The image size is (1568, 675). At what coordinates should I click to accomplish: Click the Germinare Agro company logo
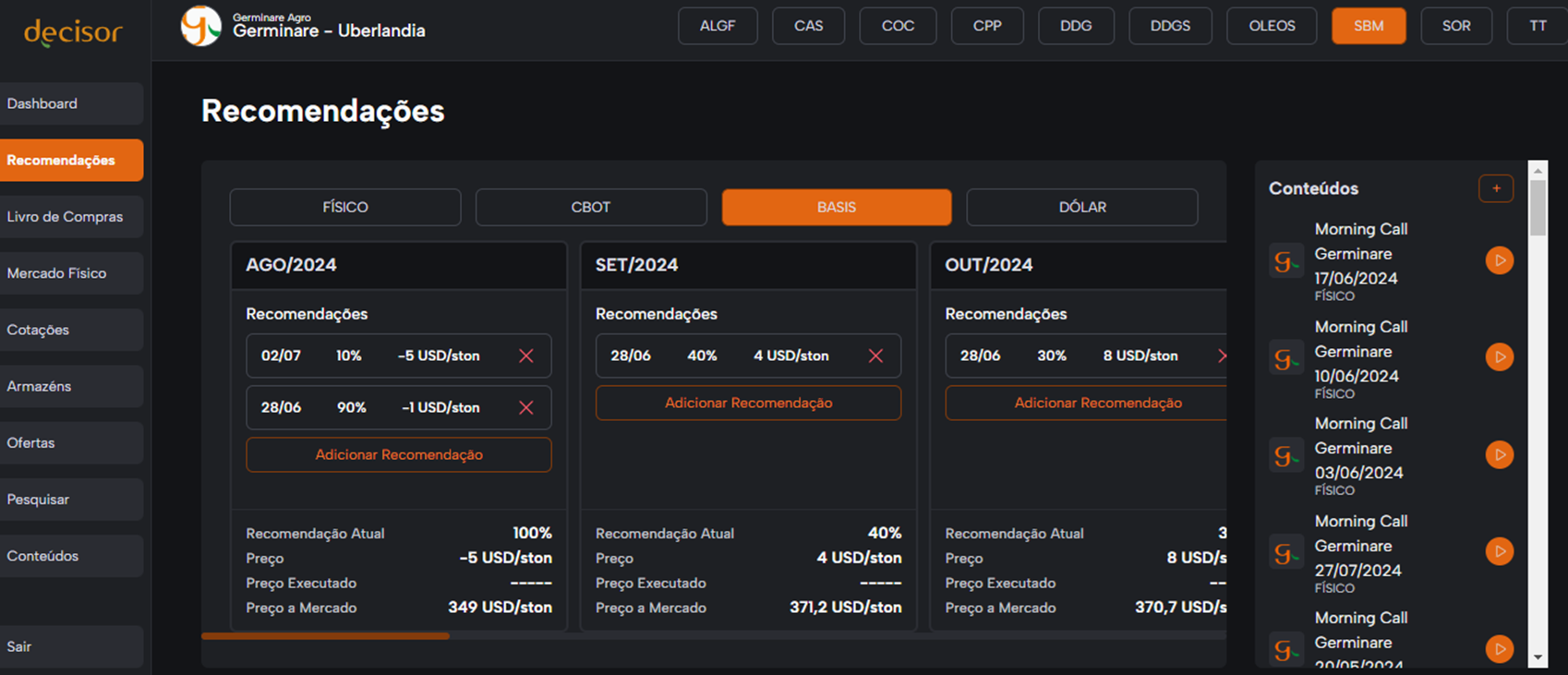point(200,26)
